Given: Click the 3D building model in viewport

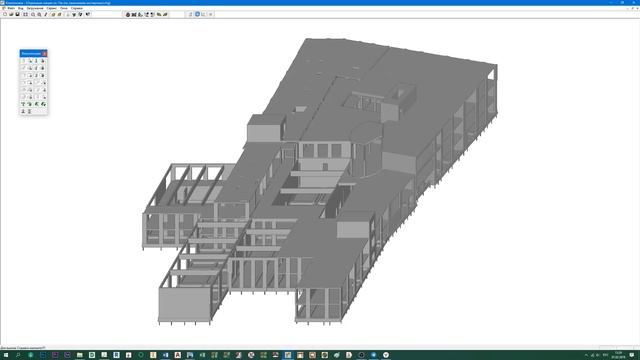Looking at the screenshot, I should 320,182.
